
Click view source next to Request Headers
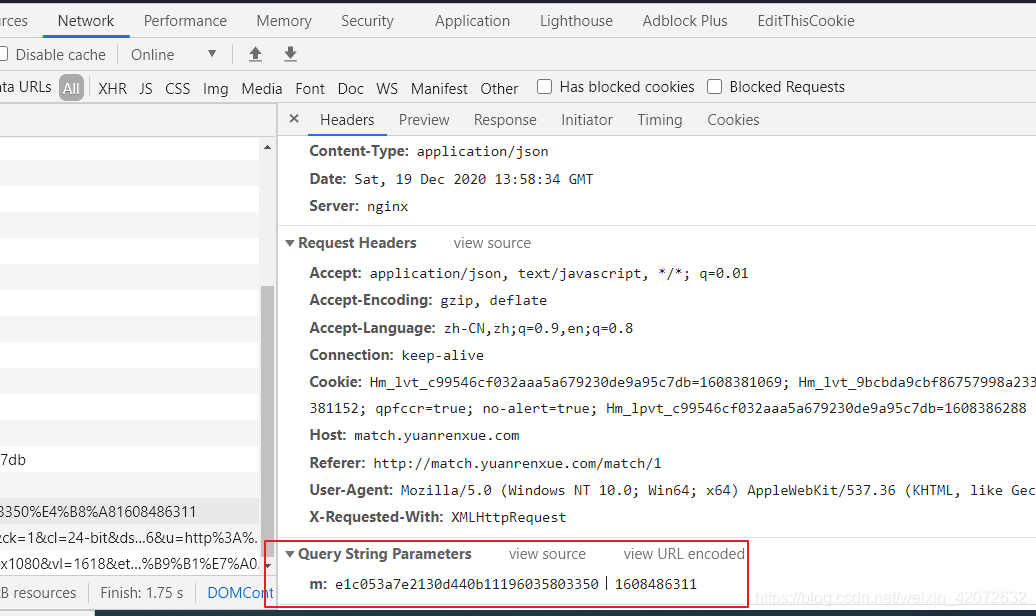(x=492, y=243)
